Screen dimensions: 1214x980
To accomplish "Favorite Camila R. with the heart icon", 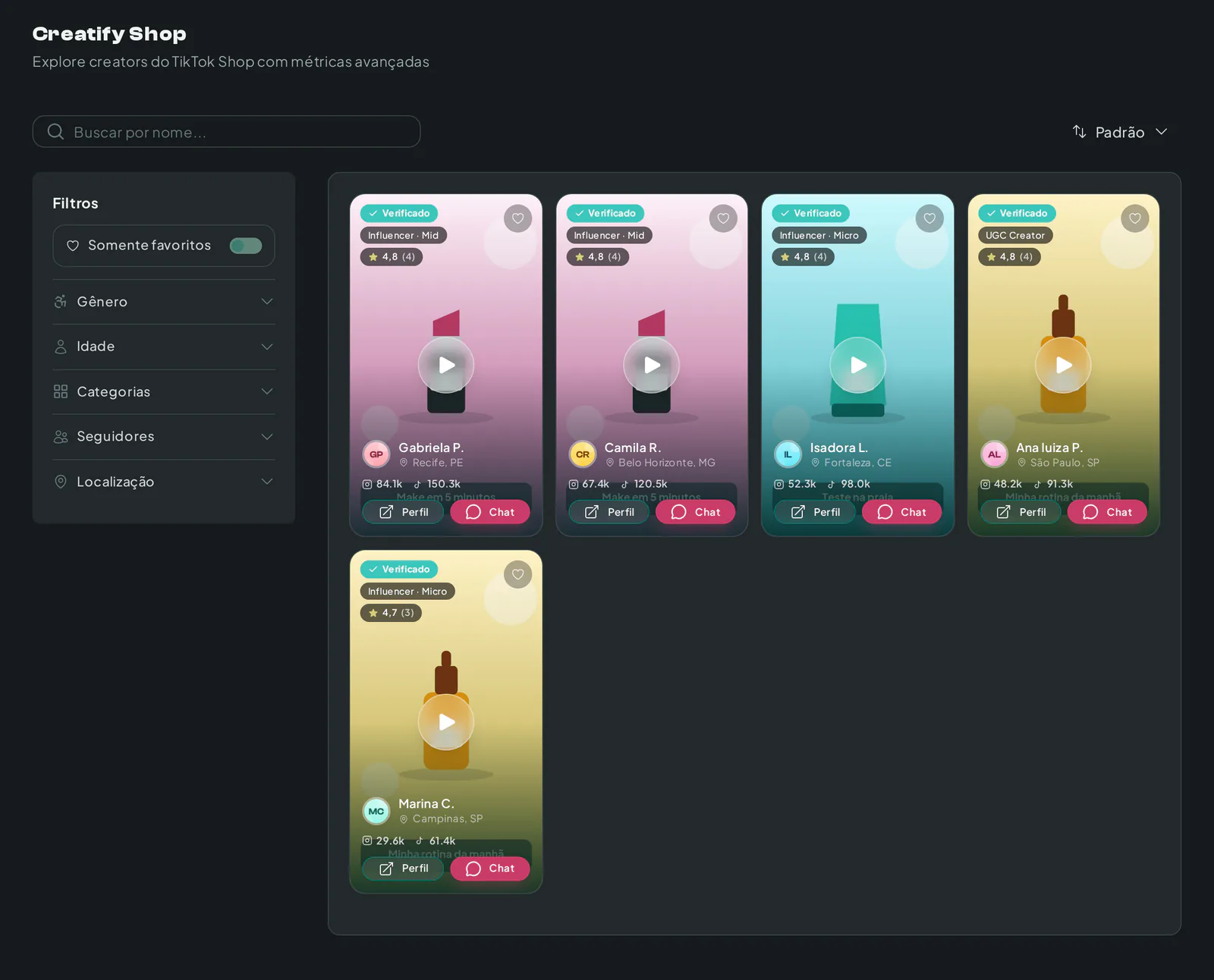I will 723,218.
